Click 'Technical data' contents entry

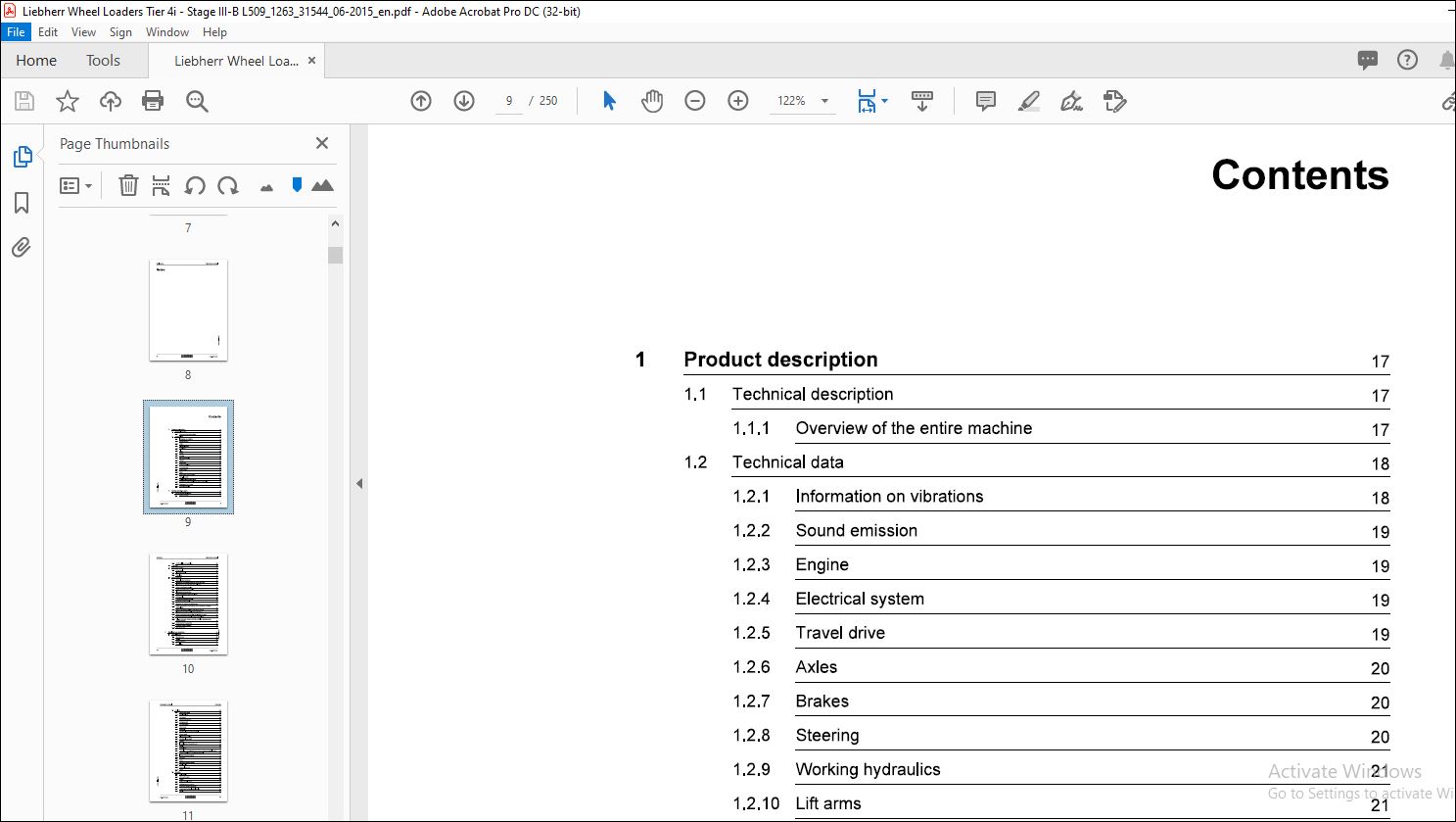click(787, 462)
